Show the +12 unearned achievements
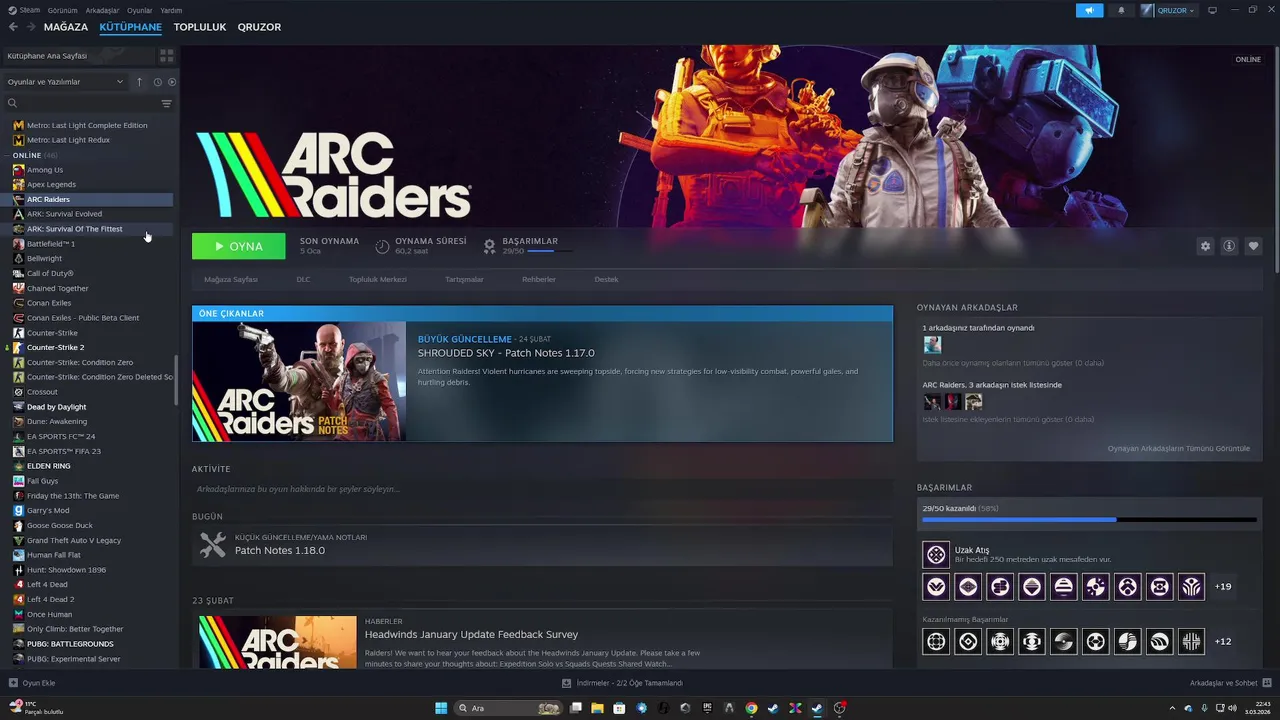 (x=1223, y=641)
